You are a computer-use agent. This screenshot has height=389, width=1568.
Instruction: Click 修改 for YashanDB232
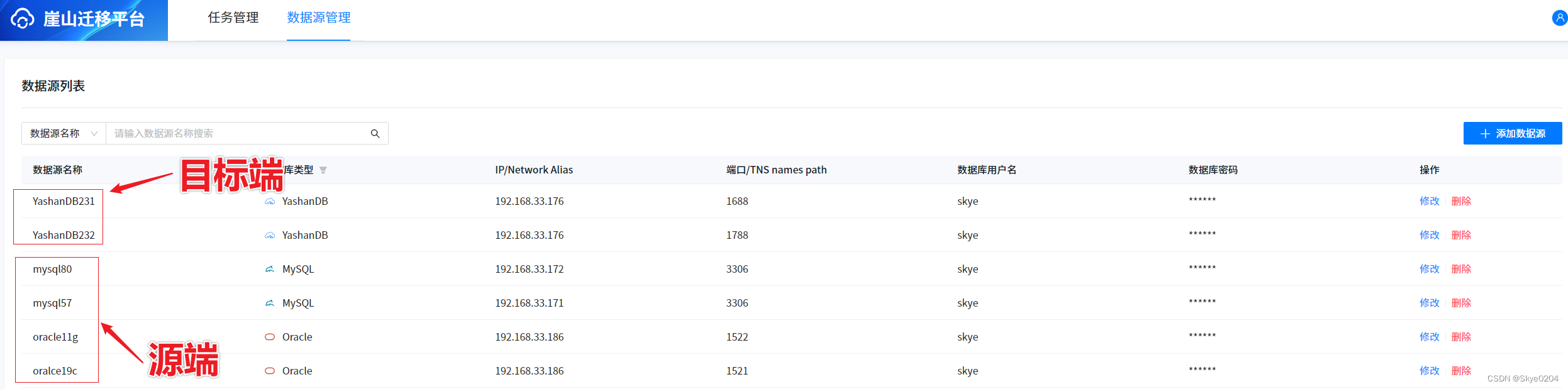(x=1429, y=235)
